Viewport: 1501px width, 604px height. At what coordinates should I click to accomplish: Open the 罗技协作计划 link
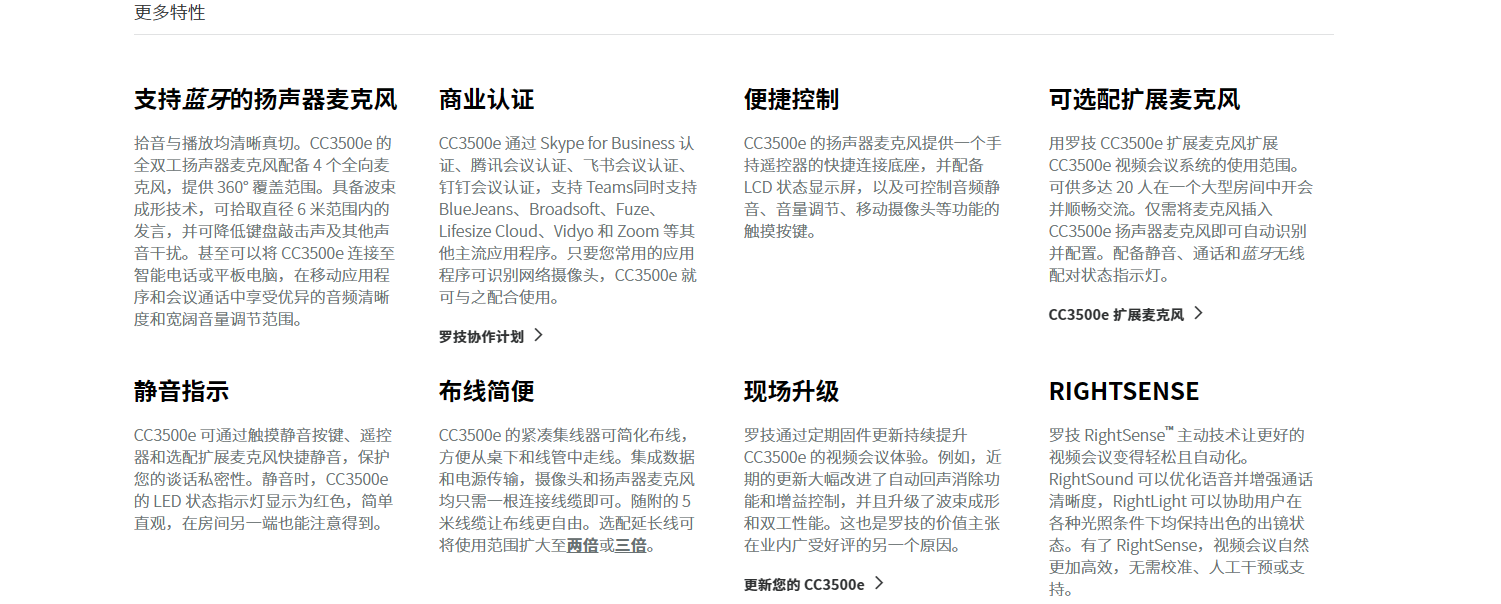(481, 336)
